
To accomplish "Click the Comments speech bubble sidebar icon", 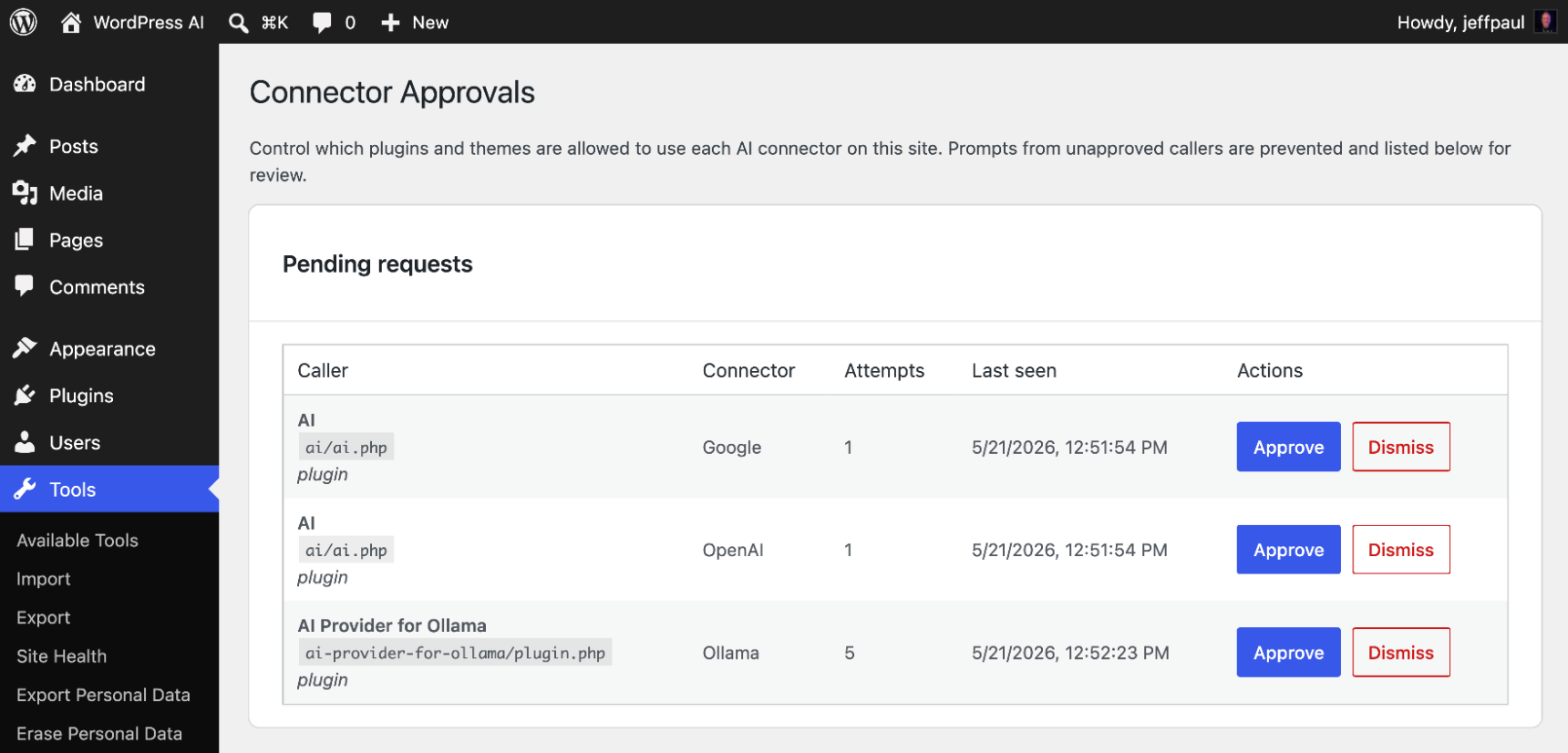I will pyautogui.click(x=26, y=286).
